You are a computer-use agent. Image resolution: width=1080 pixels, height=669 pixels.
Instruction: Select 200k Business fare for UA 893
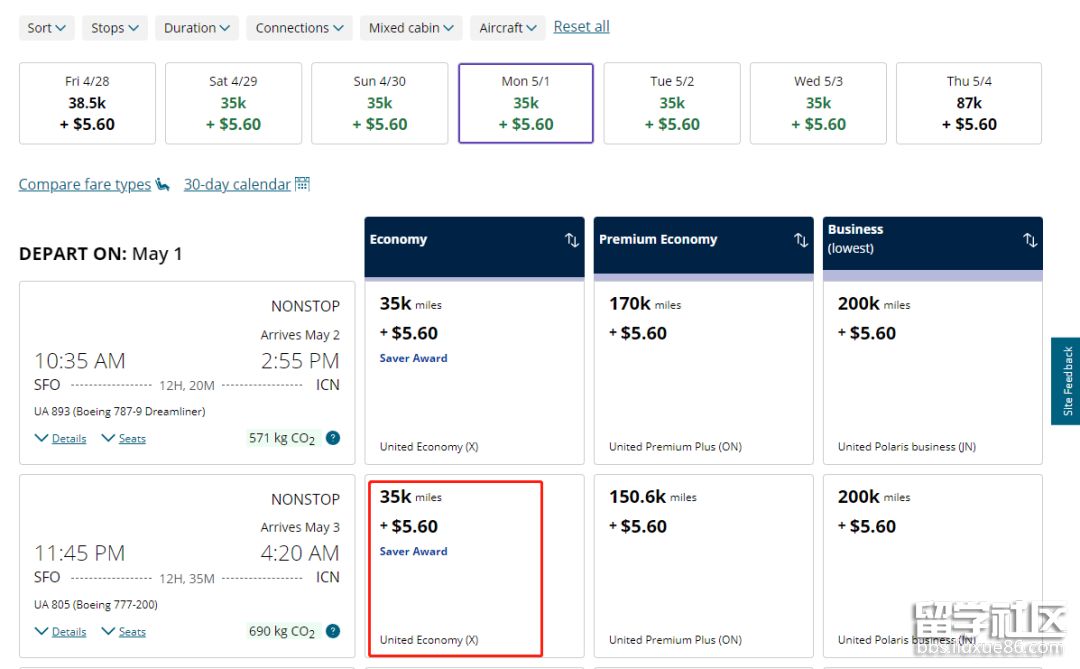click(933, 373)
